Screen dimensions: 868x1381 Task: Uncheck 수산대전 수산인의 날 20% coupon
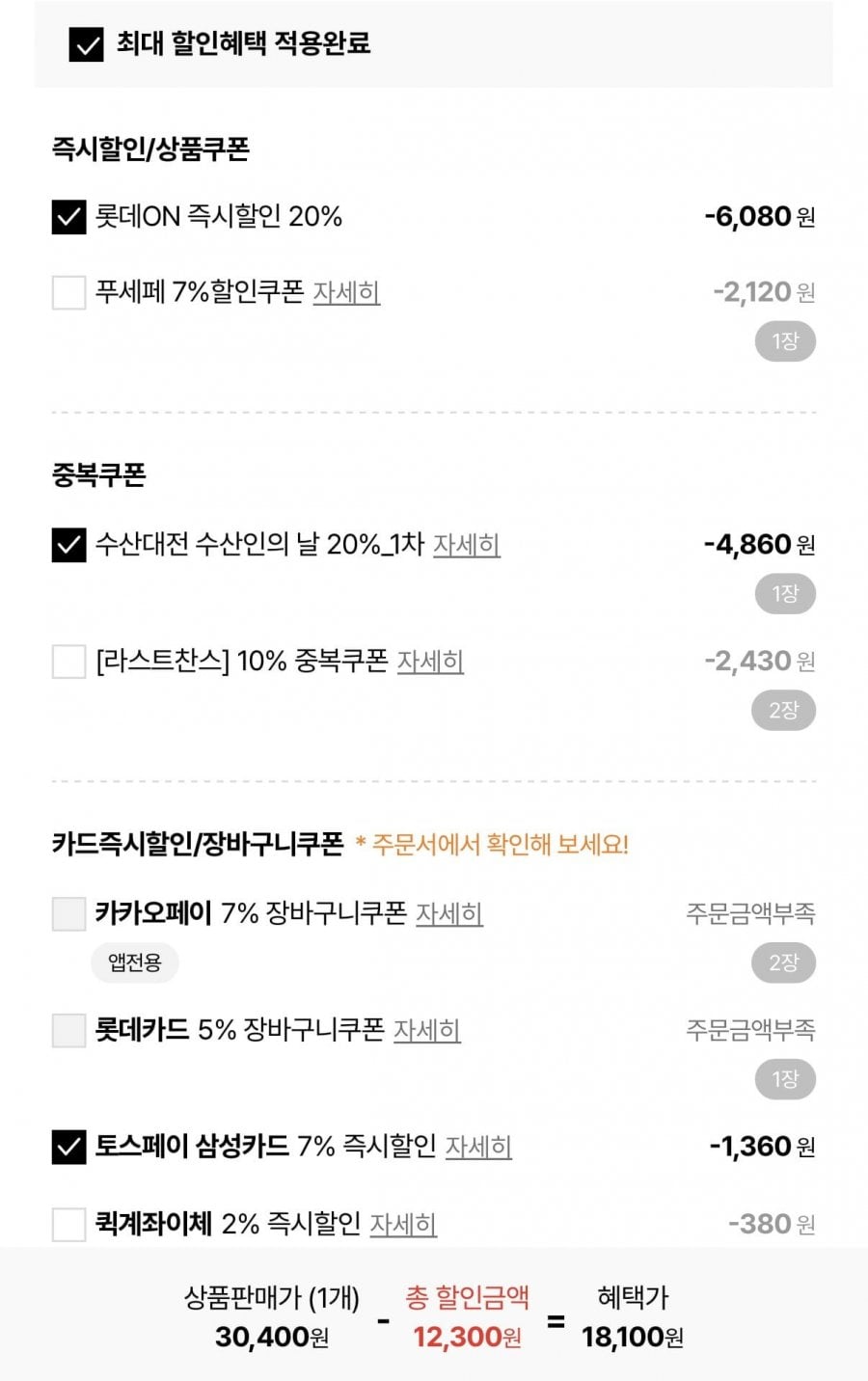(68, 545)
